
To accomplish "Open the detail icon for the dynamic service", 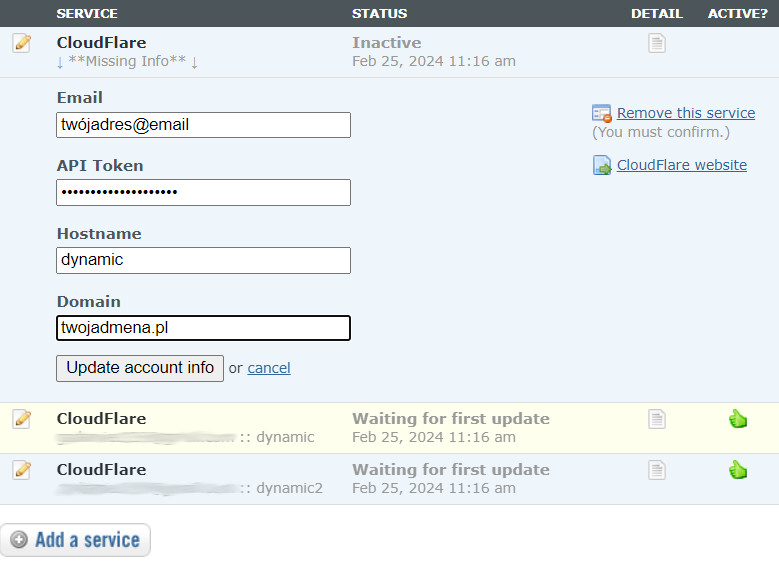I will point(656,419).
